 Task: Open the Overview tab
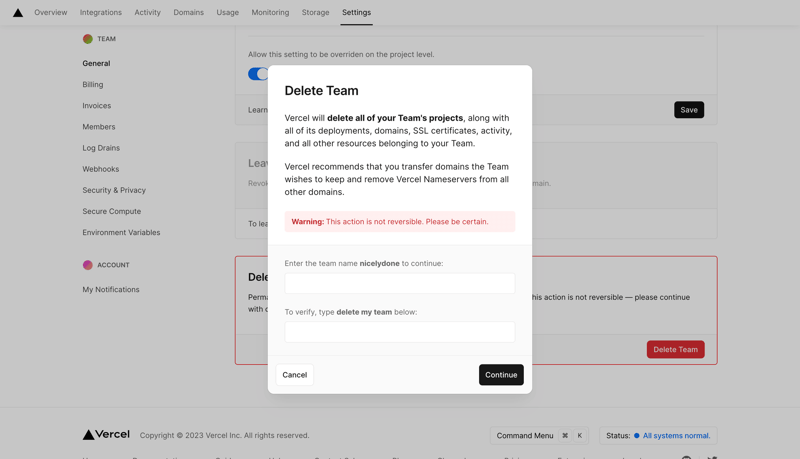click(x=51, y=12)
